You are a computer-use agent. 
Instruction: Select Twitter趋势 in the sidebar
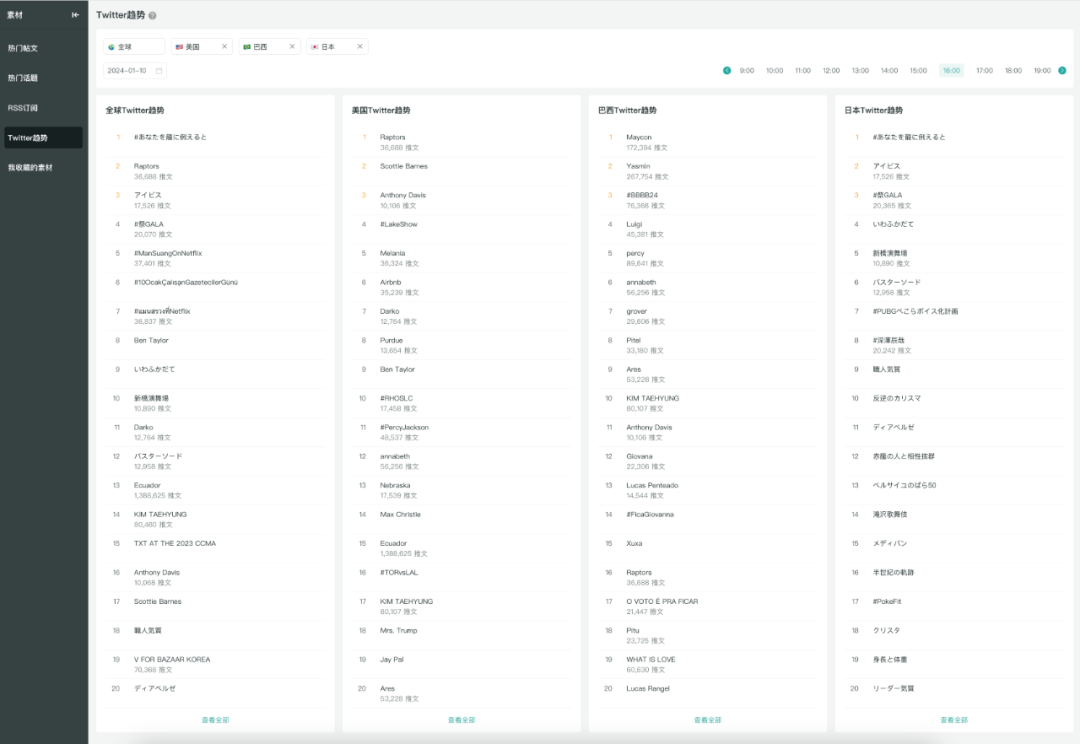click(43, 138)
